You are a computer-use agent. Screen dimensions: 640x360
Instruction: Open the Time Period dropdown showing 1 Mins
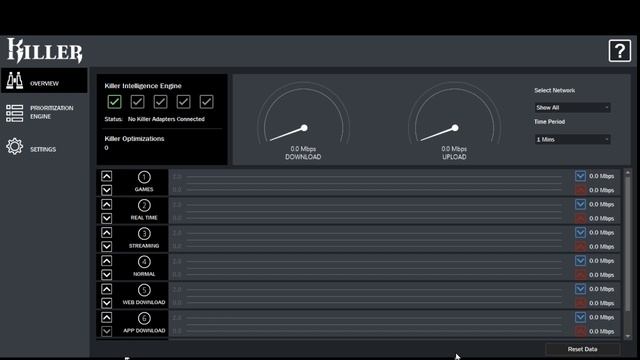click(572, 140)
